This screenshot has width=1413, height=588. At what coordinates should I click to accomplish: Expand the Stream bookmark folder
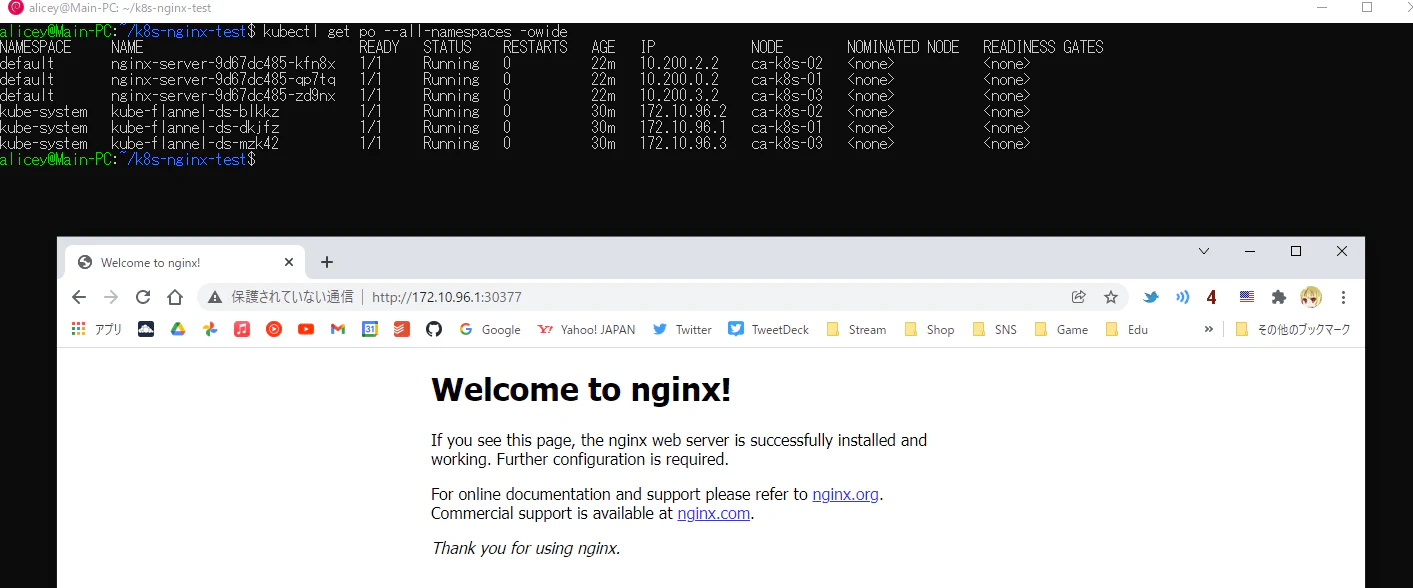(856, 329)
